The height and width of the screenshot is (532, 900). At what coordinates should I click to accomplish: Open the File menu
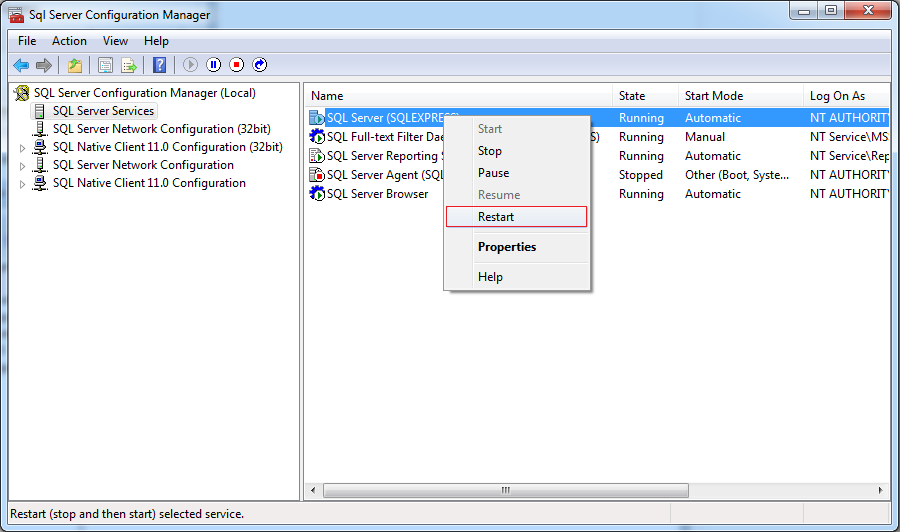[x=27, y=41]
